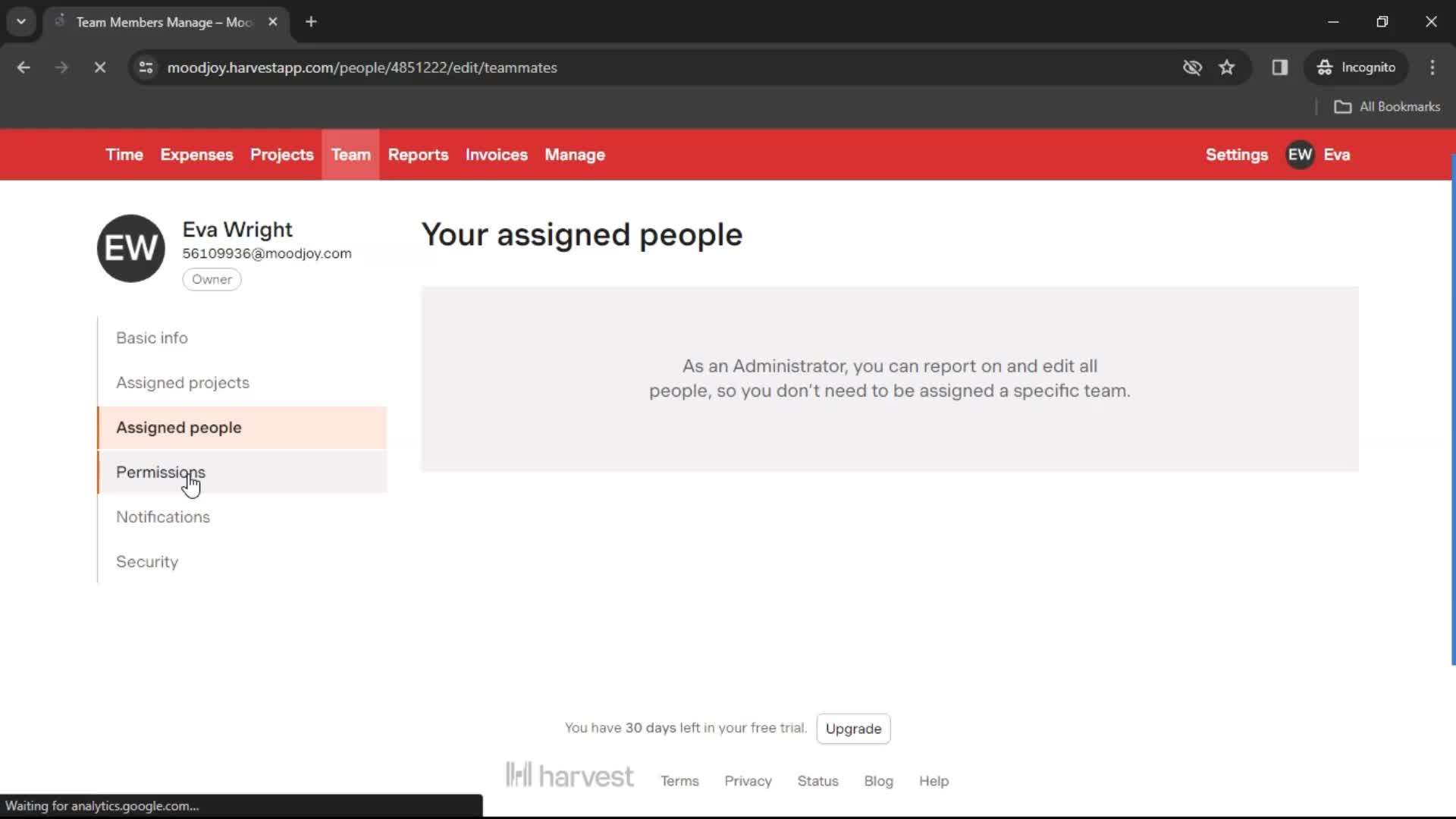Select the Assigned projects sidebar item
The width and height of the screenshot is (1456, 819).
tap(183, 382)
